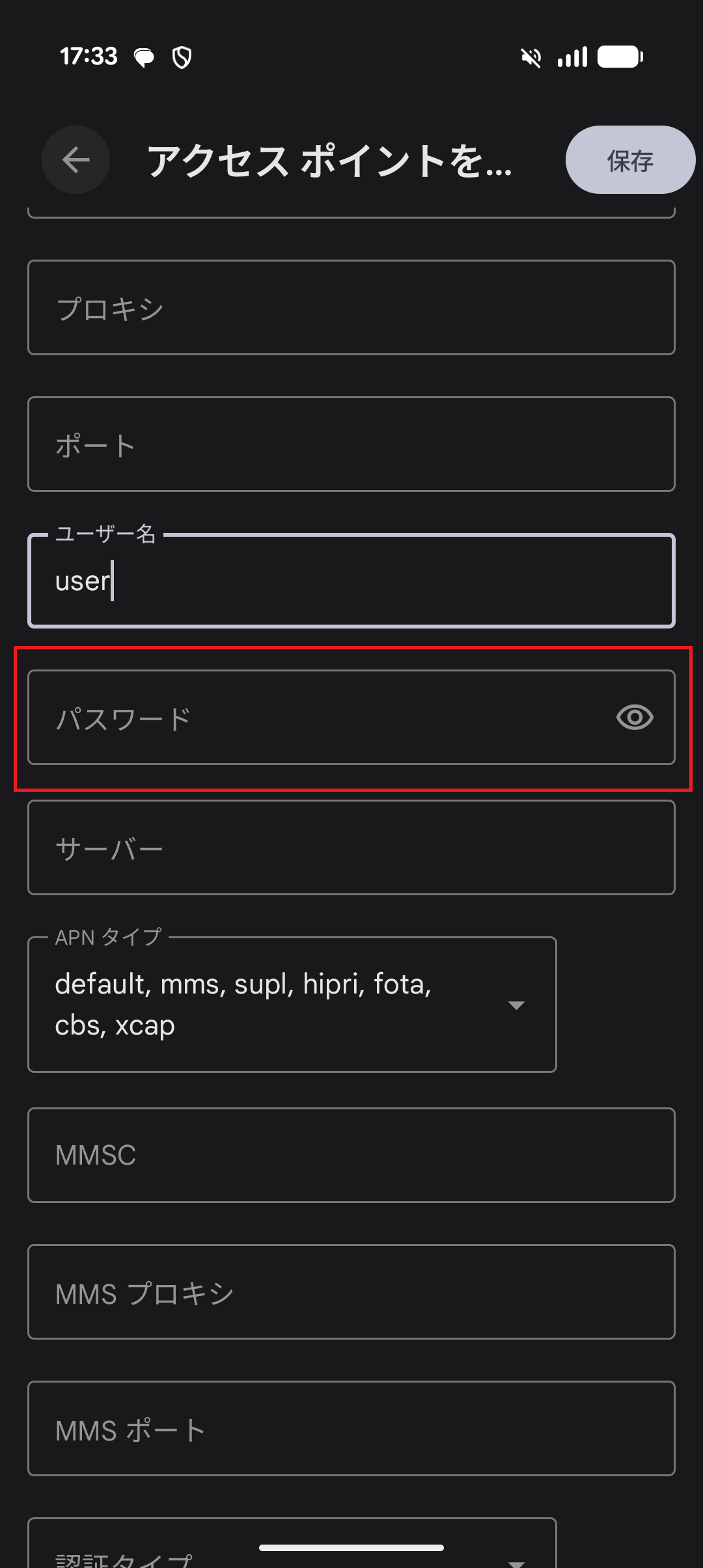Screen dimensions: 703x1568
Task: Click the speech bubble notification icon
Action: coord(144,57)
